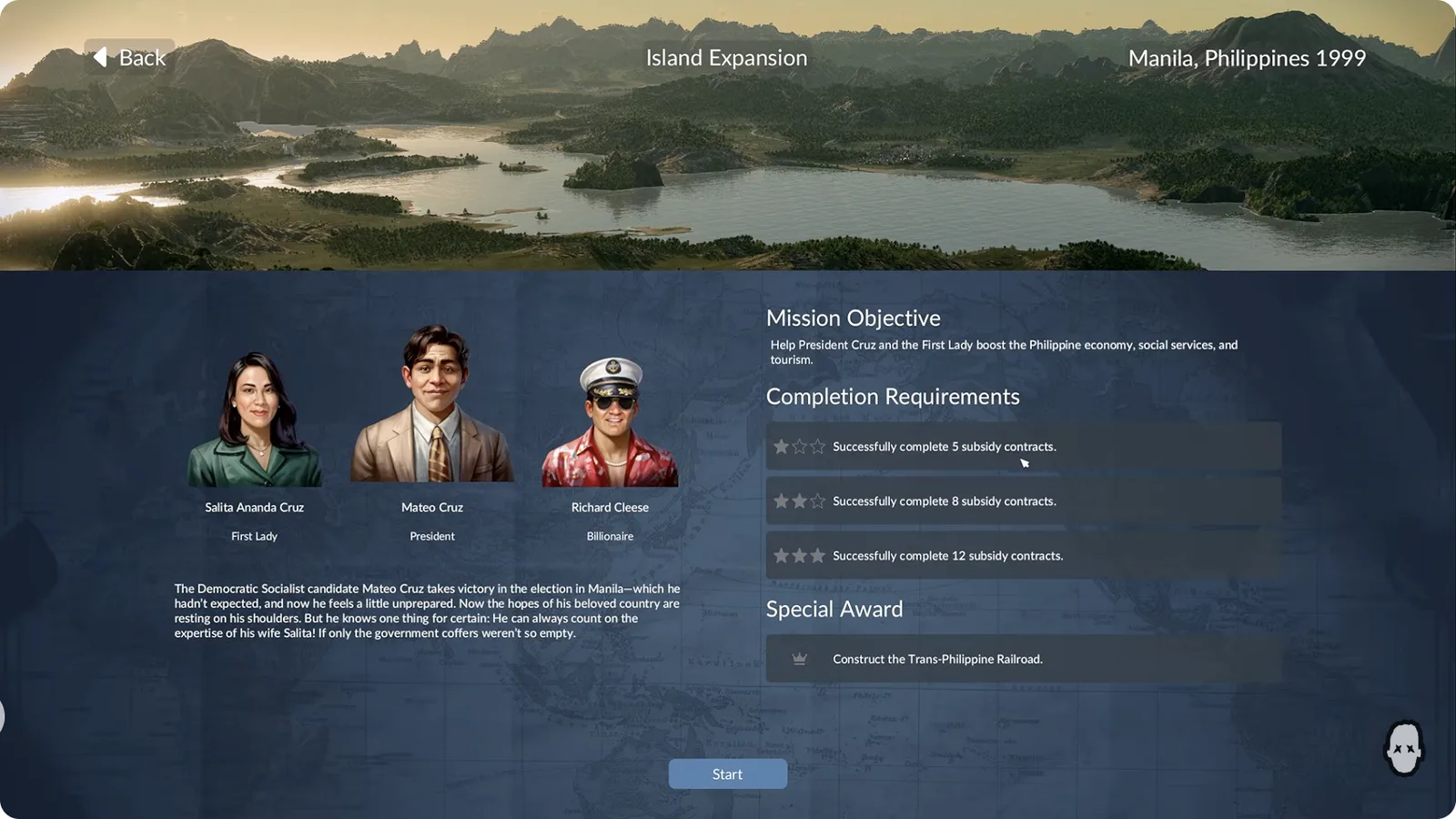Viewport: 1456px width, 819px height.
Task: Click the 'Special Award' heading
Action: pyautogui.click(x=834, y=609)
